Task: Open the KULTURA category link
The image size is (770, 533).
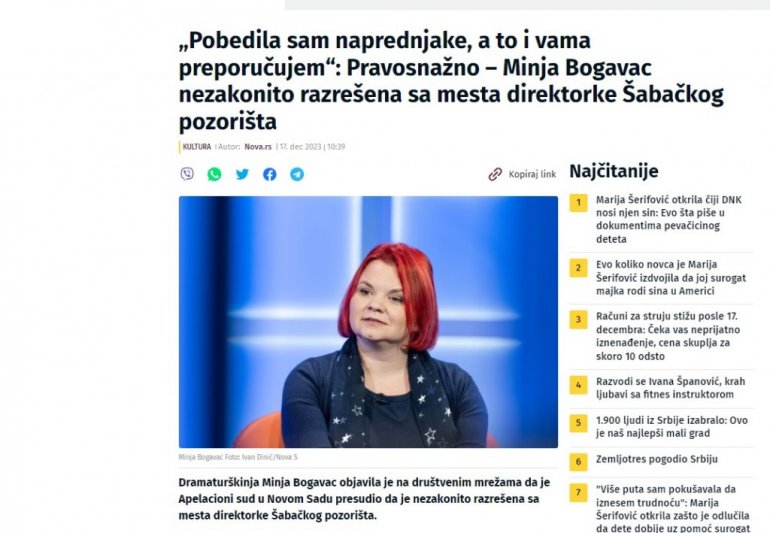Action: tap(196, 146)
